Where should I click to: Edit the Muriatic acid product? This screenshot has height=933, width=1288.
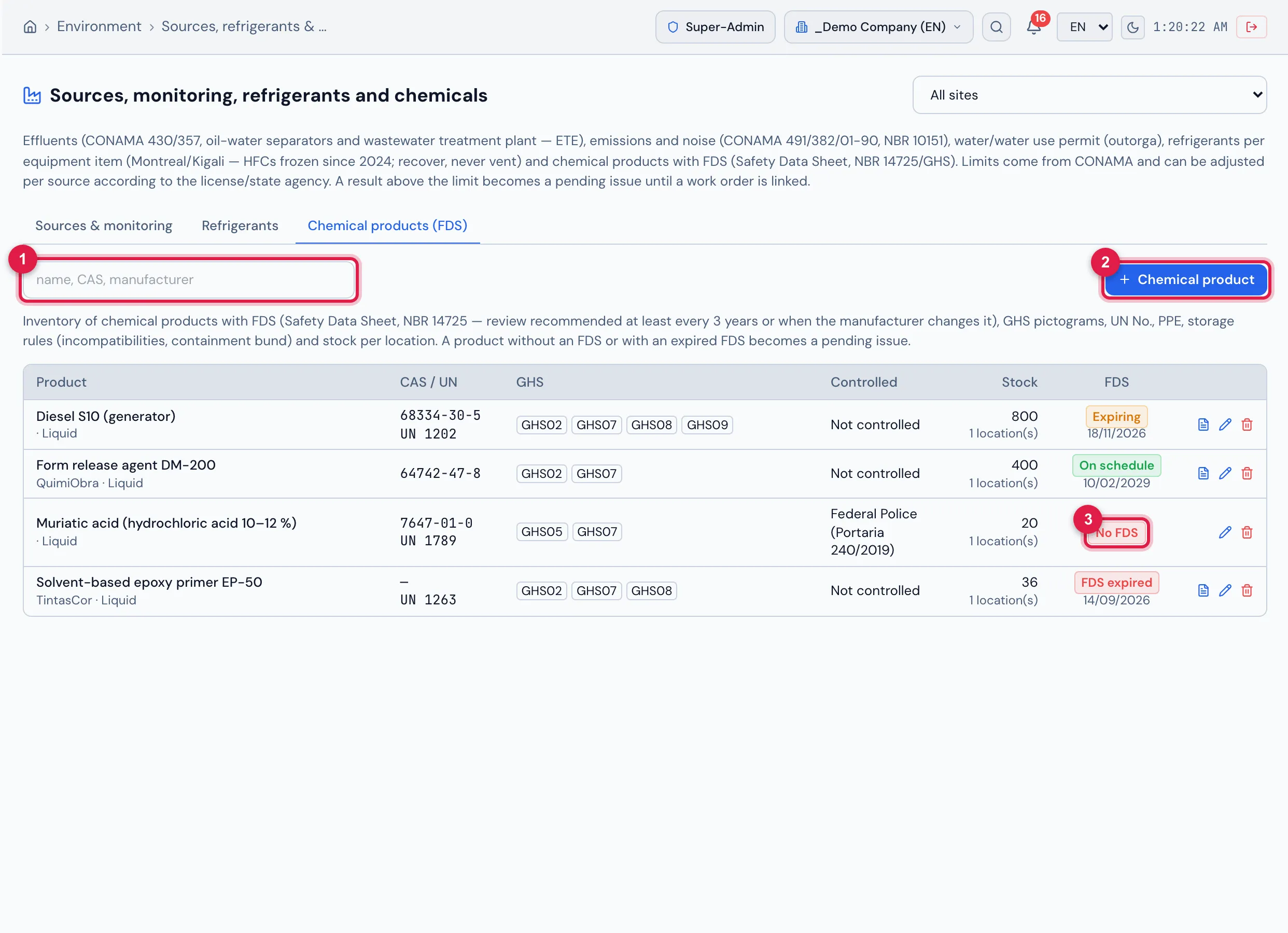tap(1225, 533)
